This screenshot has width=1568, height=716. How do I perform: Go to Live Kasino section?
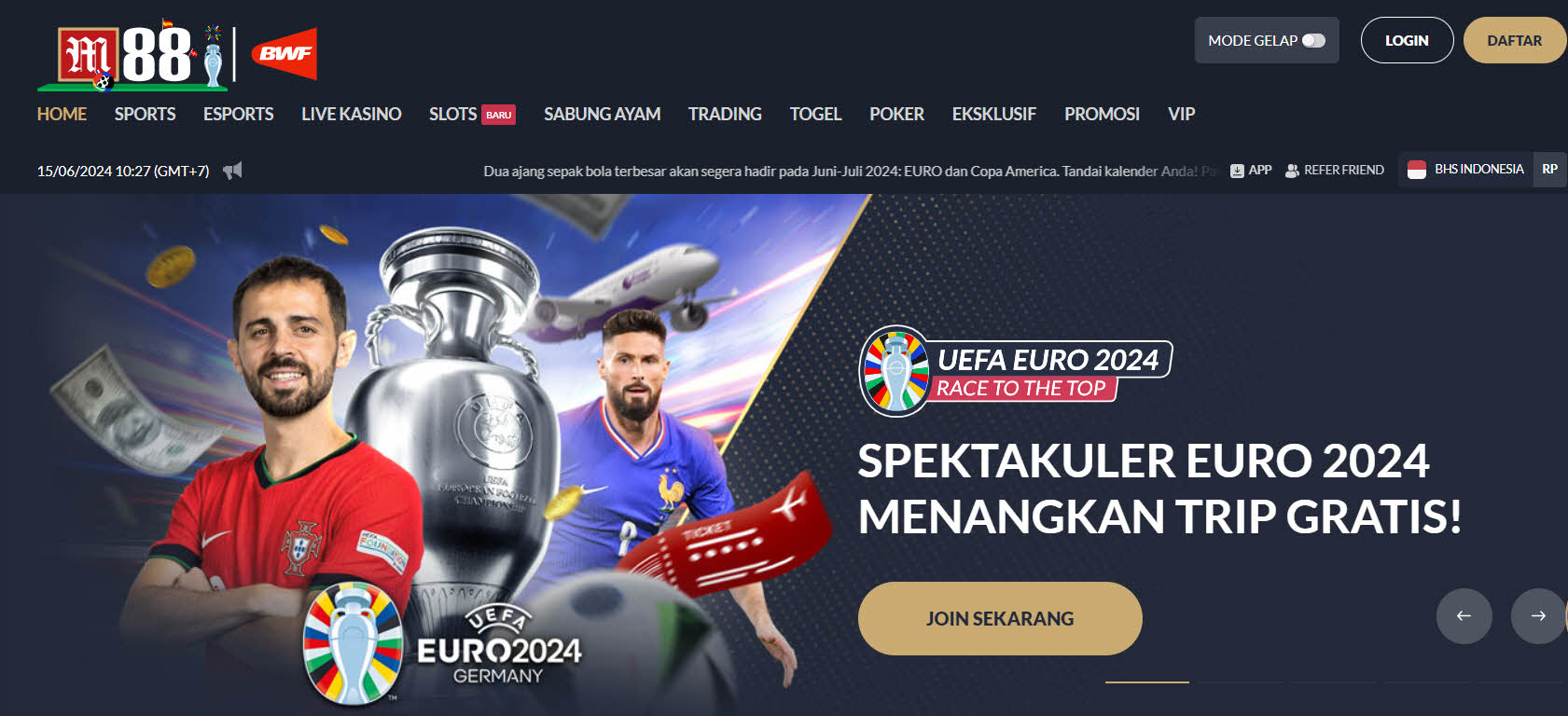pos(351,114)
